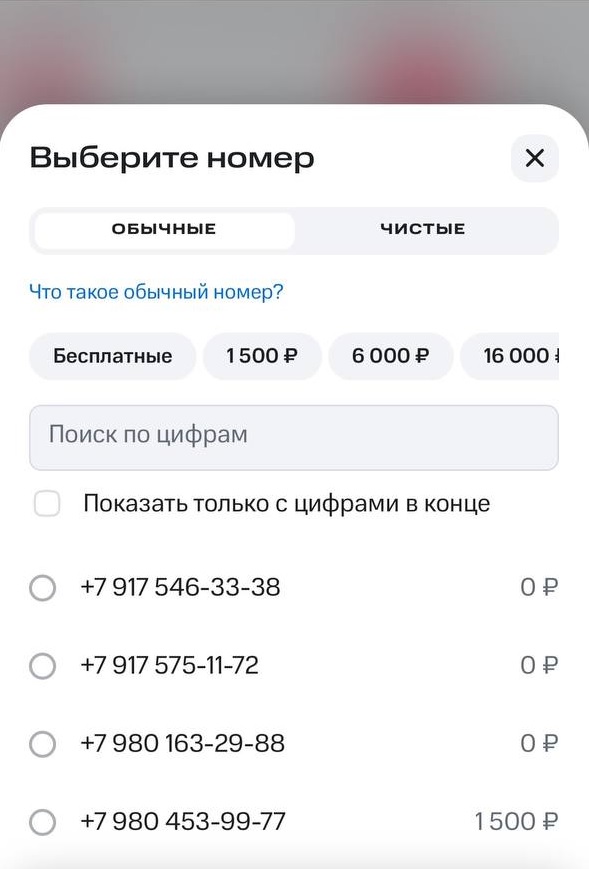
Task: Apply the 6 000 ₽ price filter
Action: 390,356
